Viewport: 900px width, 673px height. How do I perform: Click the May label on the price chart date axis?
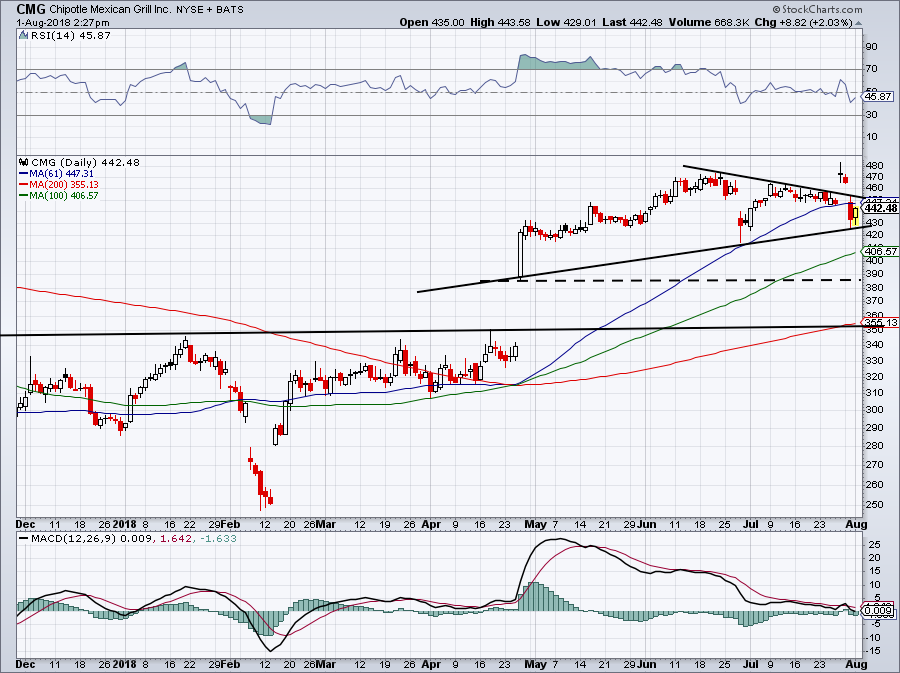point(536,524)
